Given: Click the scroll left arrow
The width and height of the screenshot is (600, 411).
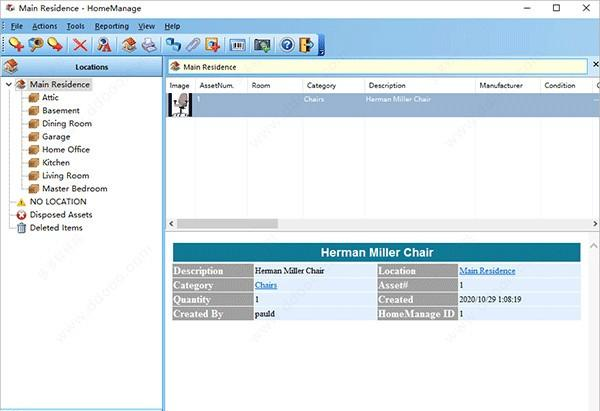Looking at the screenshot, I should (171, 223).
